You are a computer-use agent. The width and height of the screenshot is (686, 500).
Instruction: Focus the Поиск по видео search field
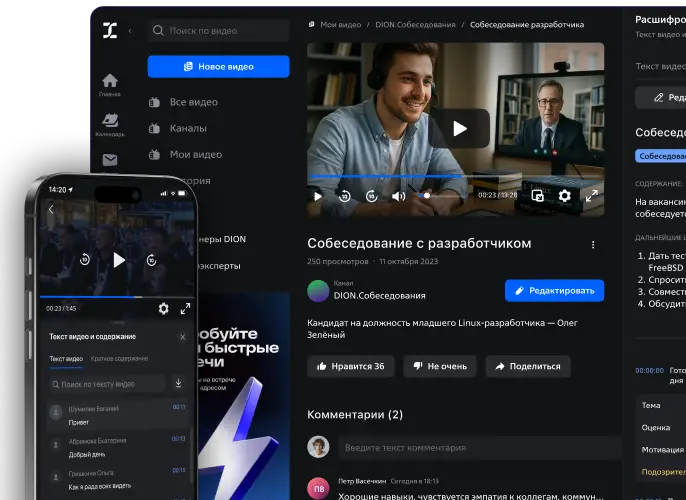tap(218, 31)
